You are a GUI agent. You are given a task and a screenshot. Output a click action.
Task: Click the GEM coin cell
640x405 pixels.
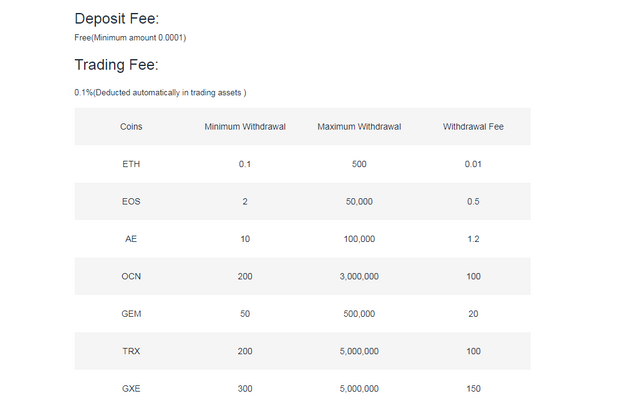coord(131,314)
